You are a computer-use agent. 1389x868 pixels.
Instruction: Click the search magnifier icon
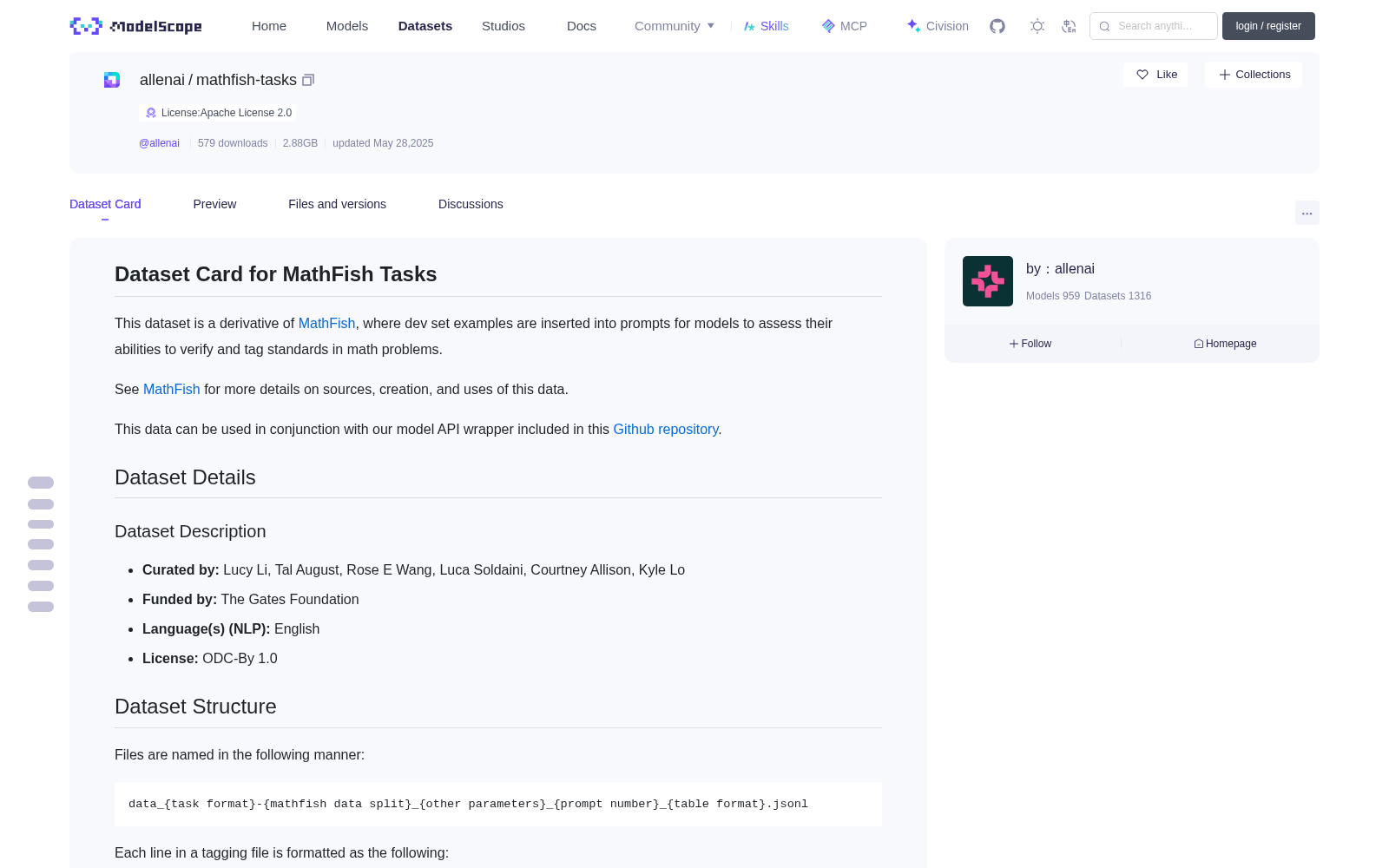tap(1104, 26)
